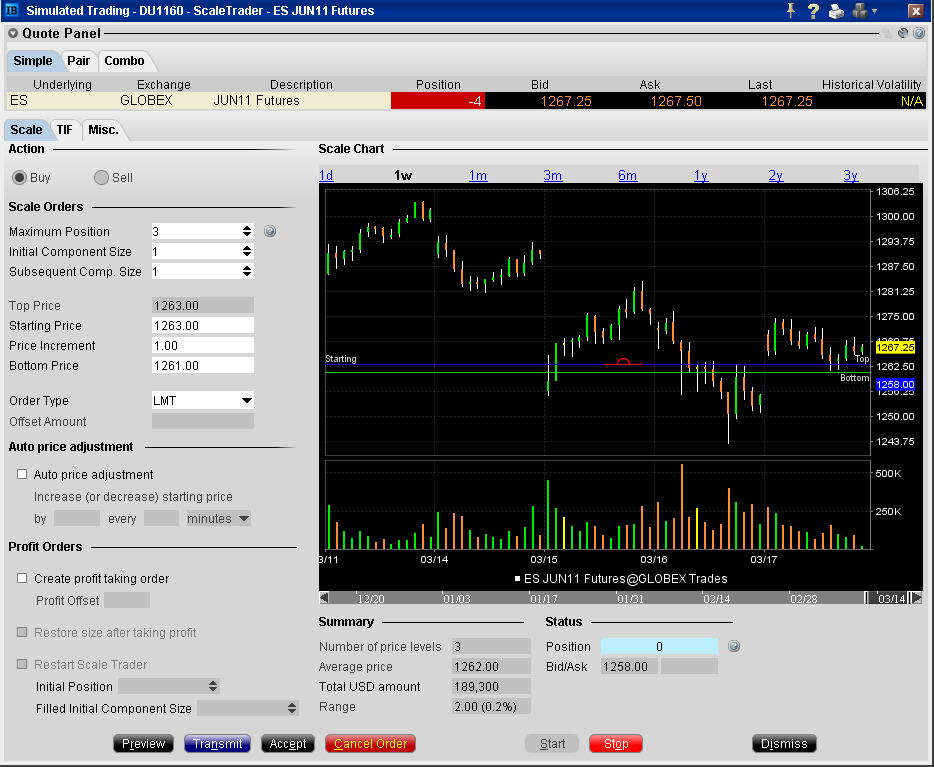The image size is (934, 767).
Task: Click help icon next to Status Position
Action: click(734, 646)
